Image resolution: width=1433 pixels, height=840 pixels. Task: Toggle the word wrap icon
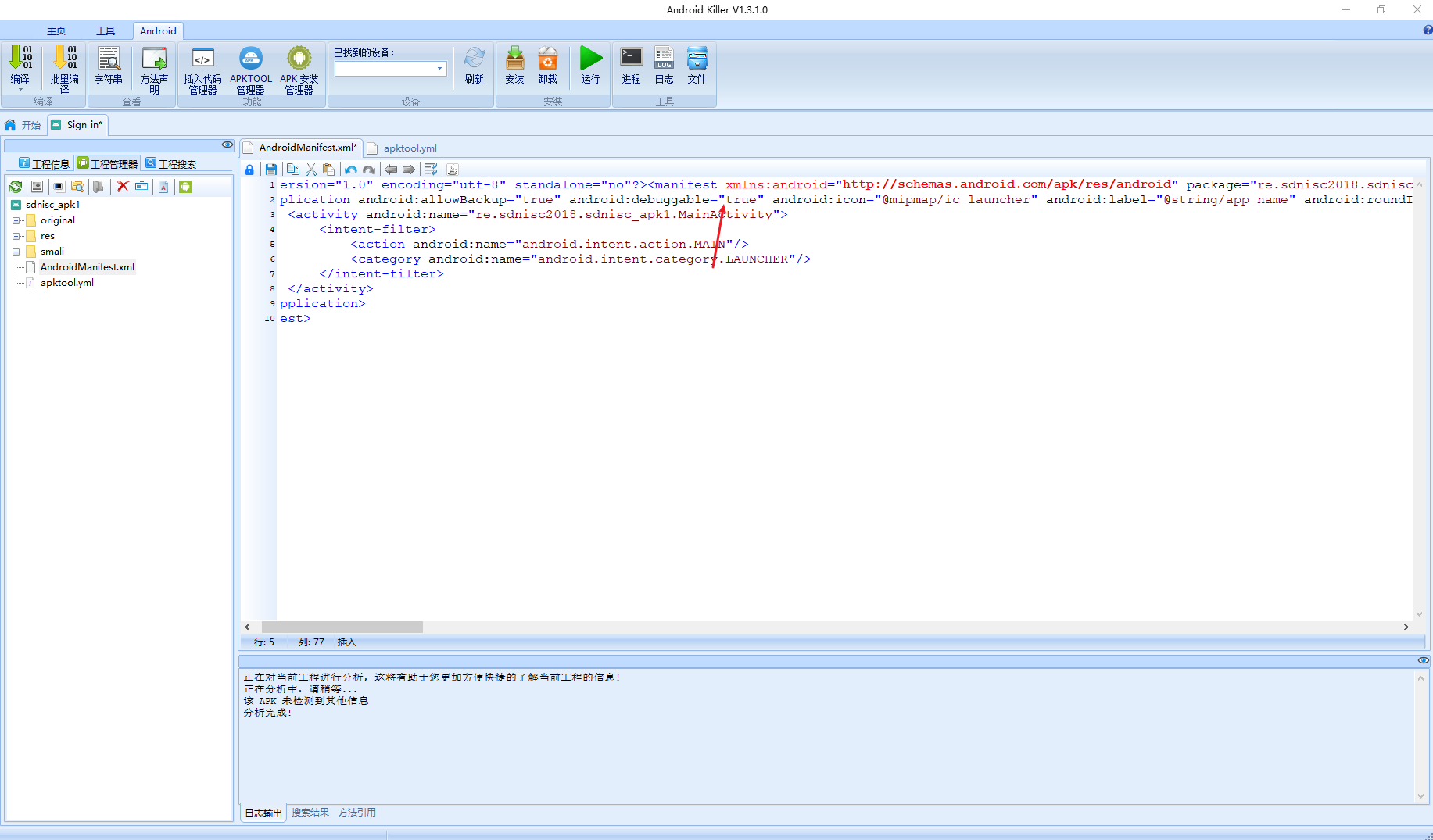431,170
